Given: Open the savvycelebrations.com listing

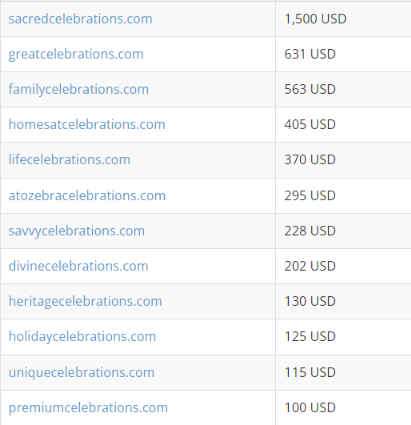Looking at the screenshot, I should [x=76, y=231].
